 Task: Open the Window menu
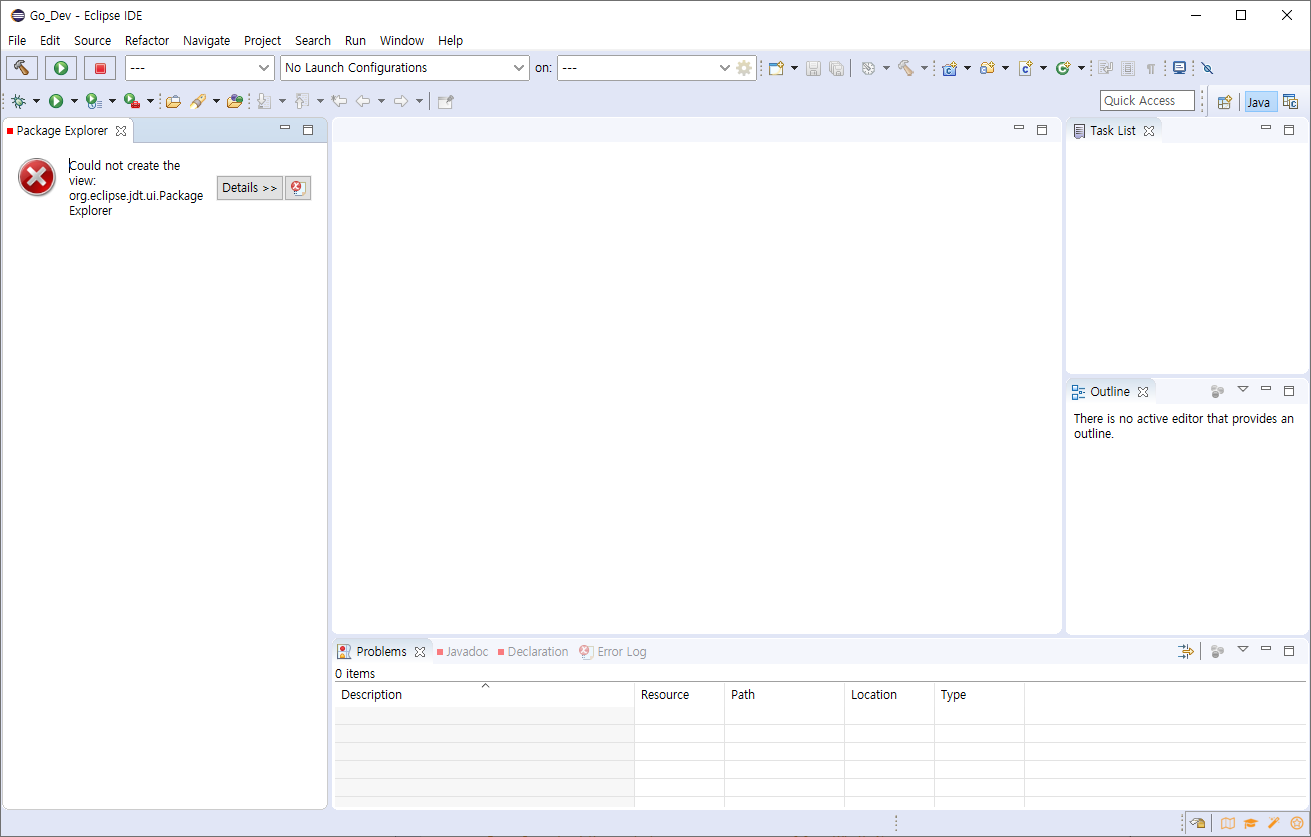[x=402, y=41]
